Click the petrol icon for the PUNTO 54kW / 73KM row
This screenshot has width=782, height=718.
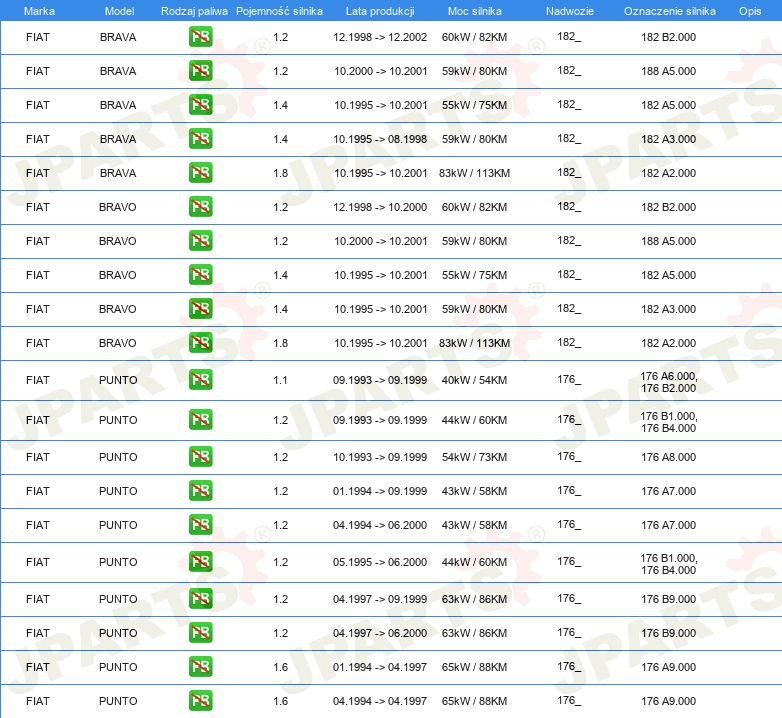coord(200,457)
